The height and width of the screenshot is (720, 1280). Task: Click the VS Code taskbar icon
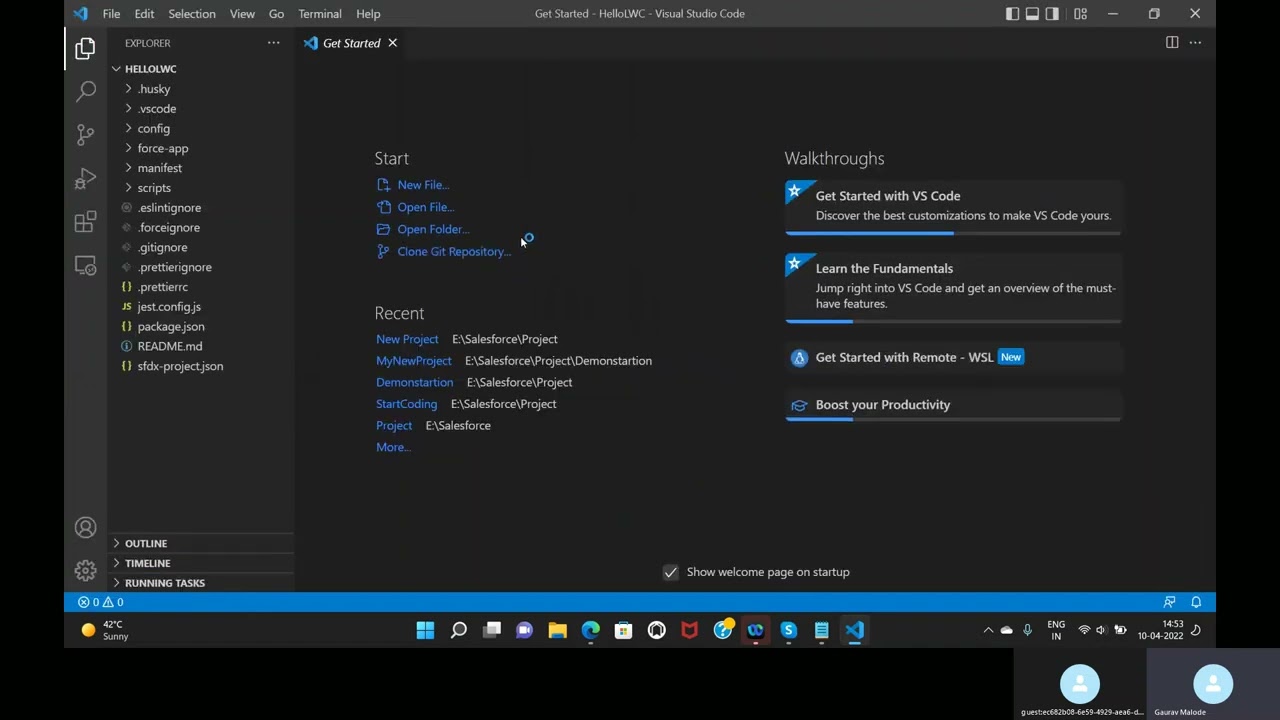point(854,630)
